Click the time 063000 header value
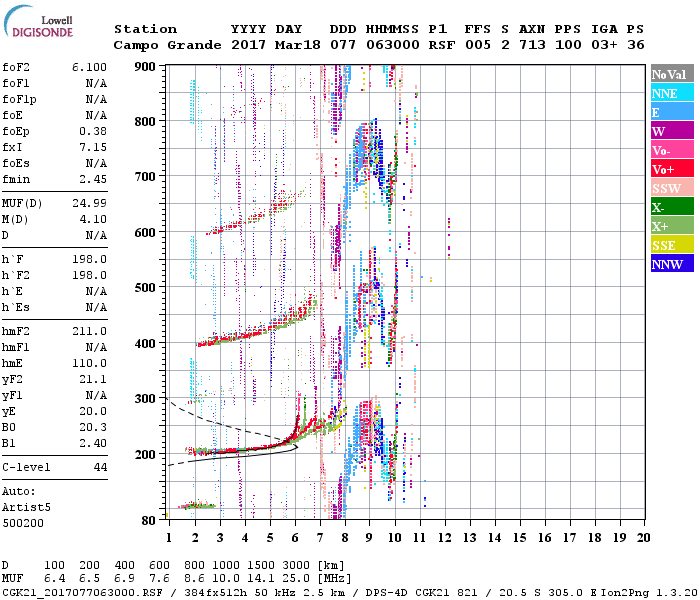 tap(392, 45)
